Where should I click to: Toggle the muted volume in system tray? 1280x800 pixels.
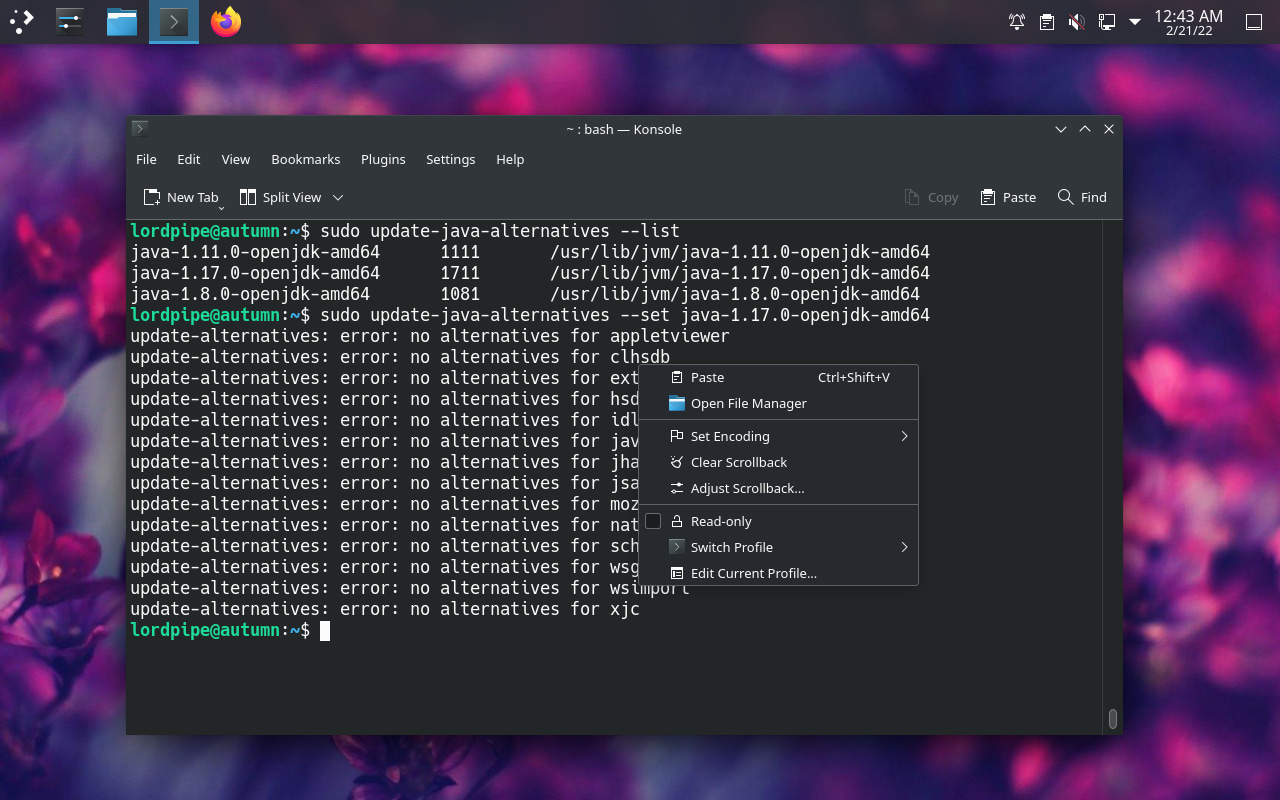(x=1076, y=21)
